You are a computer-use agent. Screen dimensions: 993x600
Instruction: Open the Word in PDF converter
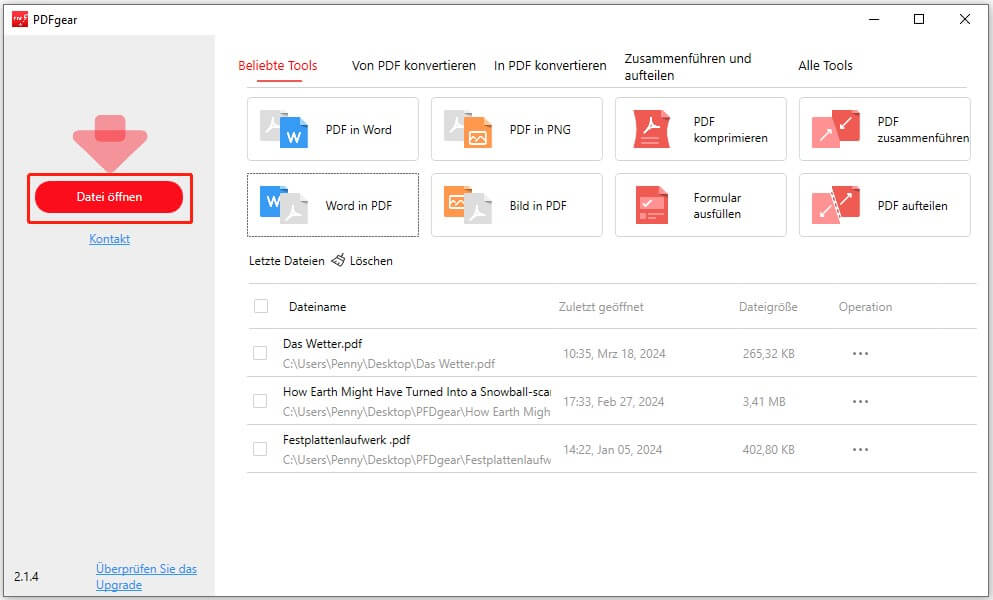pyautogui.click(x=332, y=205)
